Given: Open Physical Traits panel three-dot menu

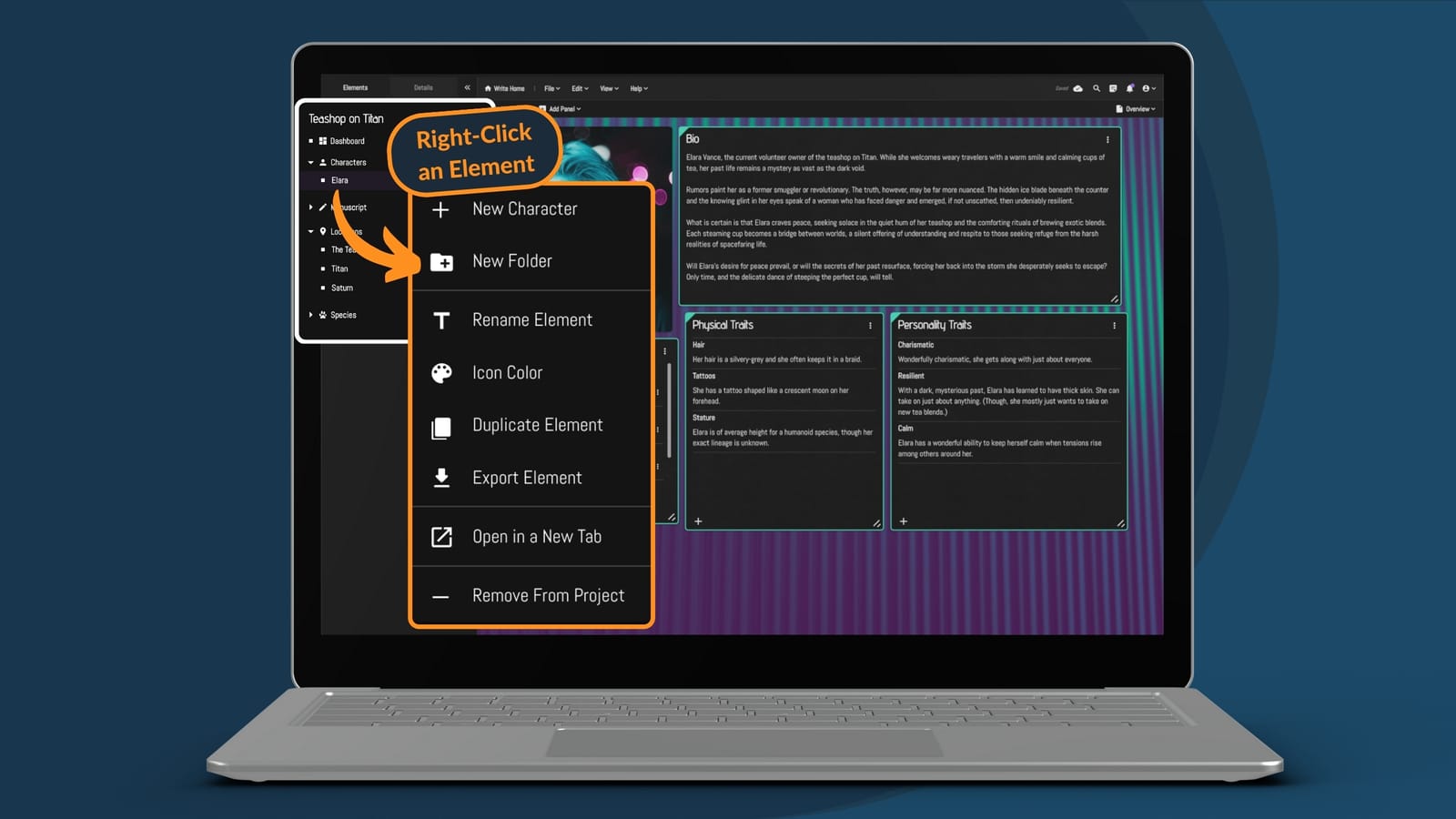Looking at the screenshot, I should (x=870, y=325).
